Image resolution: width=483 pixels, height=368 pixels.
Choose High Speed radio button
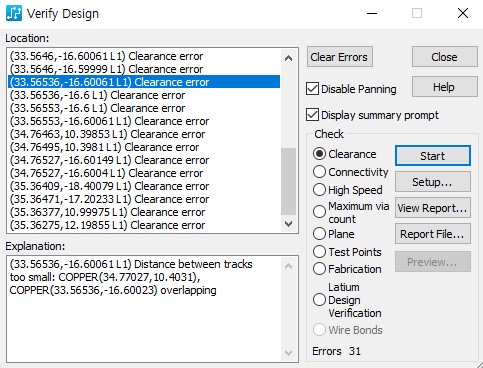point(319,190)
